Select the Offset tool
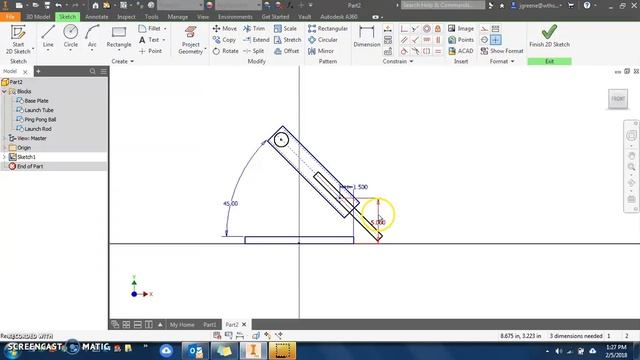640x360 pixels. pyautogui.click(x=287, y=51)
